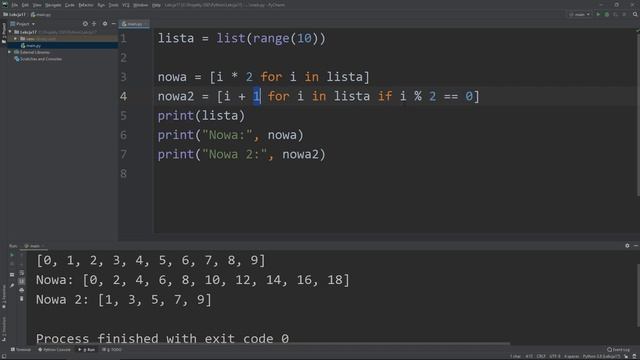This screenshot has width=640, height=360.
Task: Open TODO tool window button
Action: pos(111,350)
